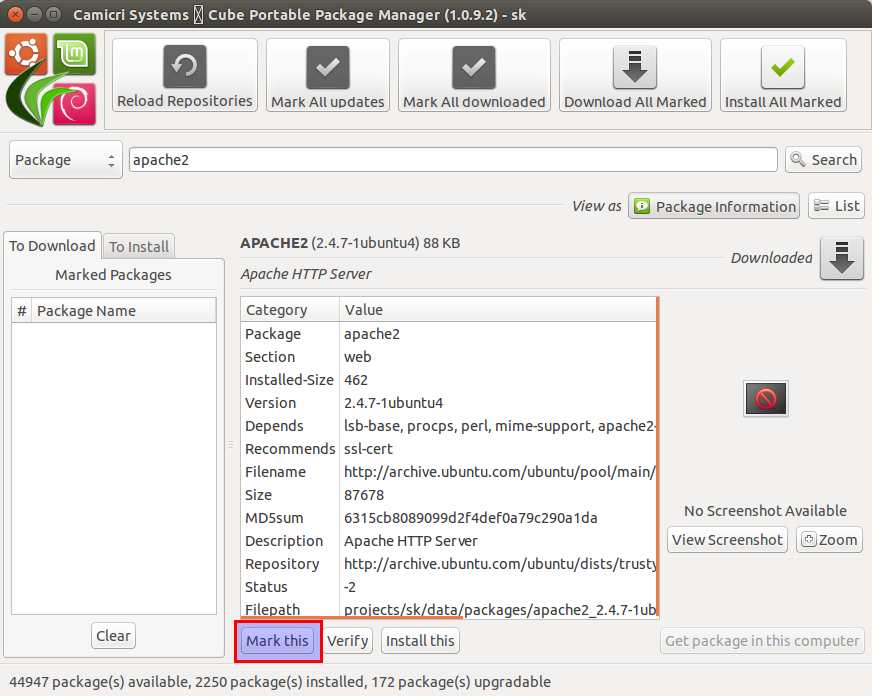
Task: Click the Mark this button
Action: pyautogui.click(x=278, y=641)
